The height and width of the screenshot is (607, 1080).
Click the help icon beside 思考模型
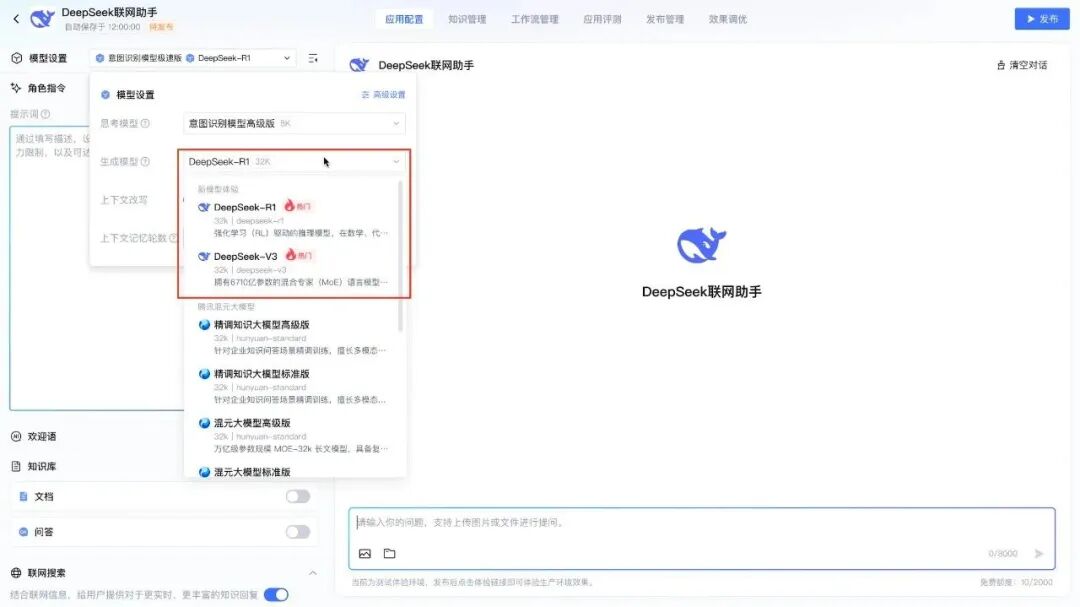pos(145,123)
